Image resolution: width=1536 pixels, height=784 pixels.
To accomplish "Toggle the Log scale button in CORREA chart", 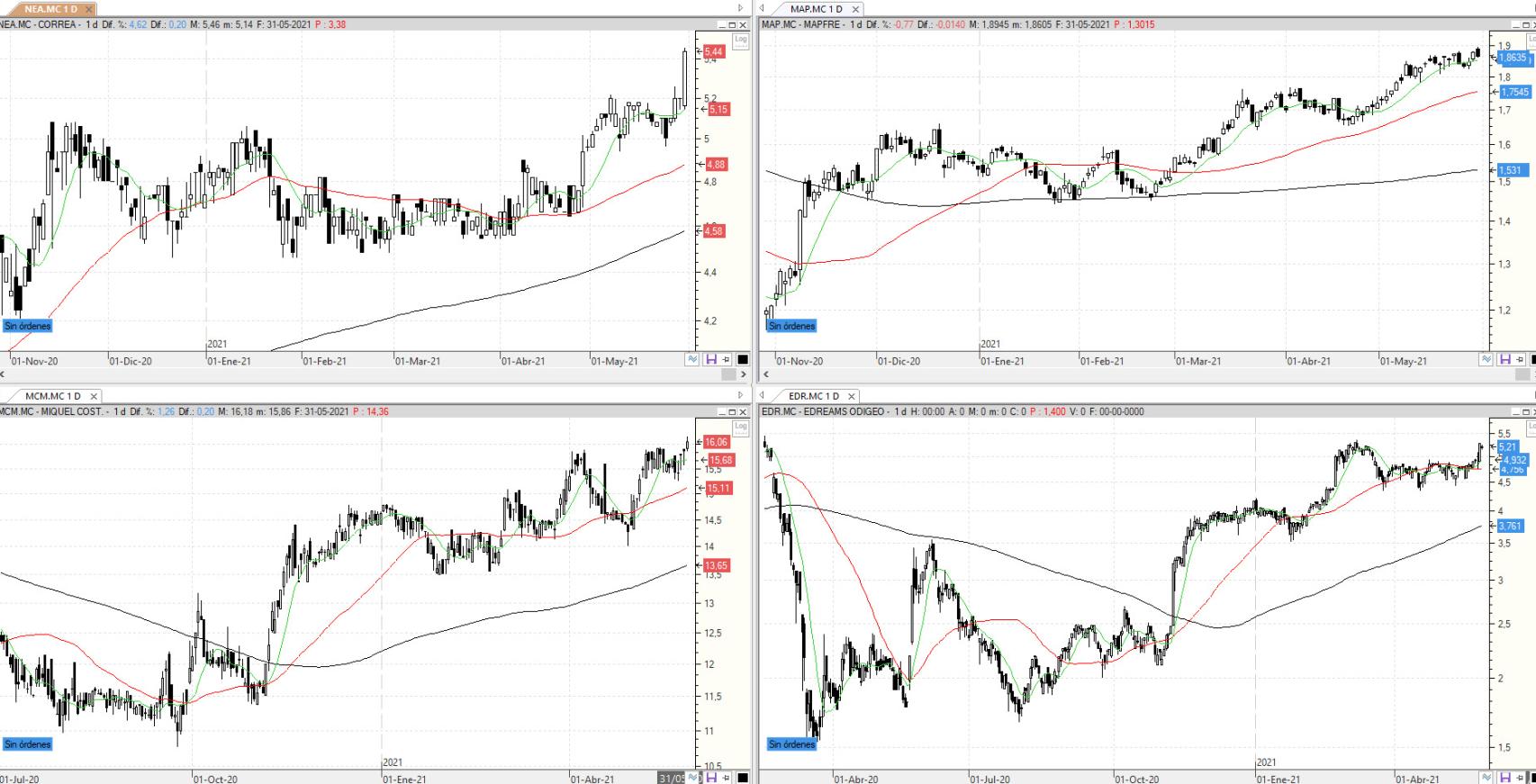I will 741,40.
